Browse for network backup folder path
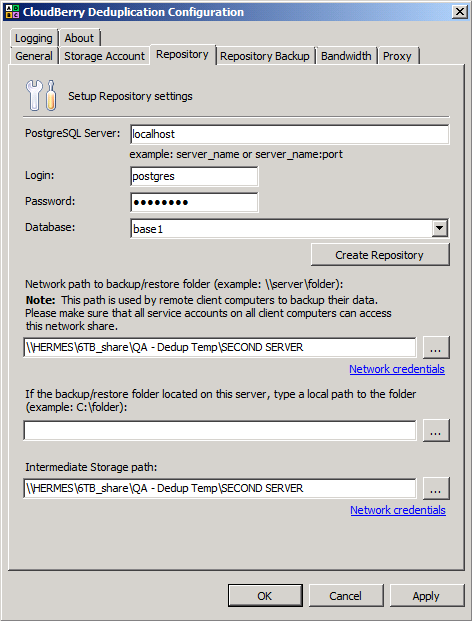This screenshot has height=621, width=472. click(x=436, y=347)
